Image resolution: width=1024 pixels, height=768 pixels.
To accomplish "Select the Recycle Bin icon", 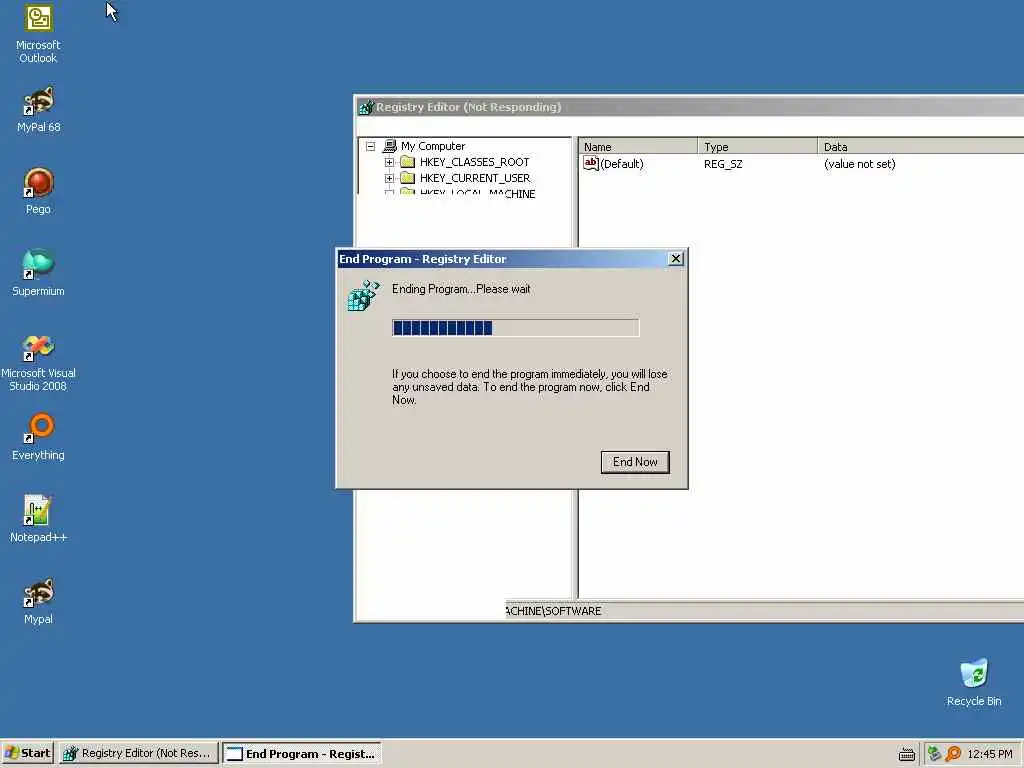I will pos(974,683).
